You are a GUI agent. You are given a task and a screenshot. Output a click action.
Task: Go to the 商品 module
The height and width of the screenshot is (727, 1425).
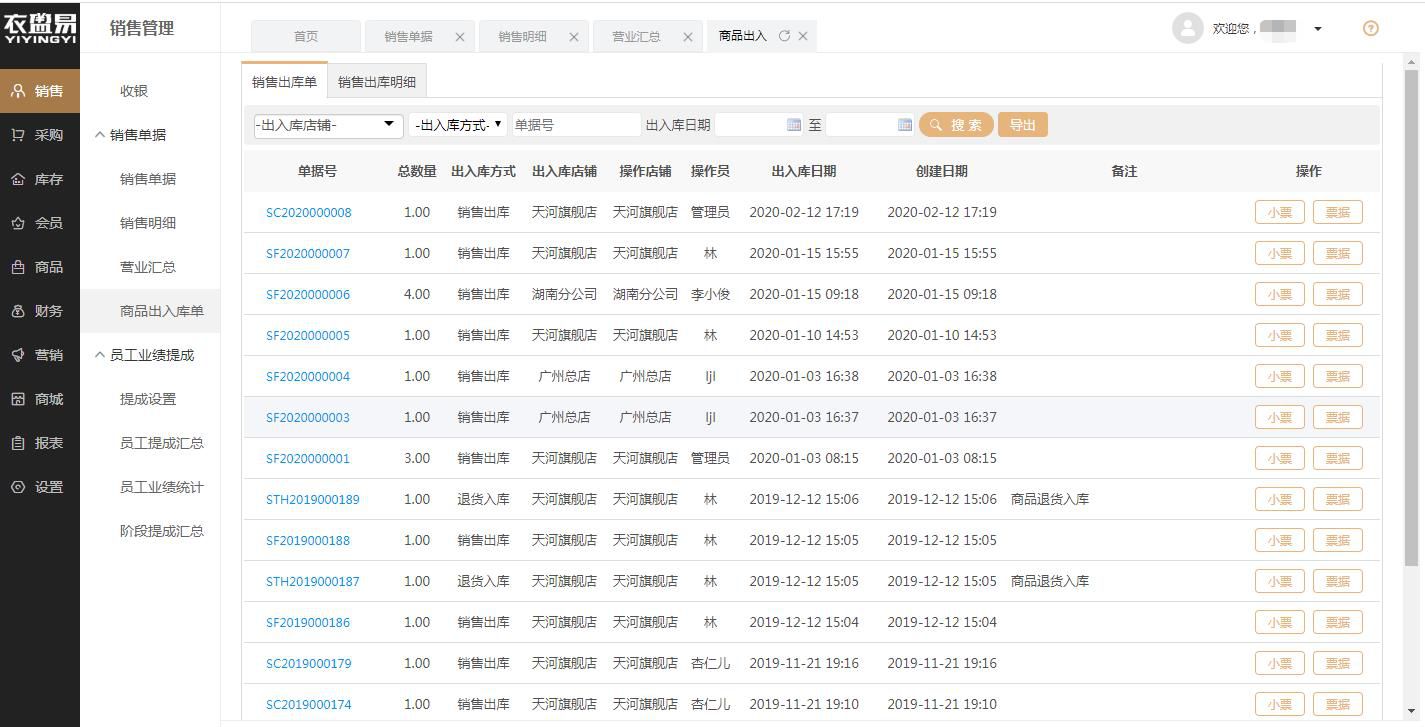[40, 266]
